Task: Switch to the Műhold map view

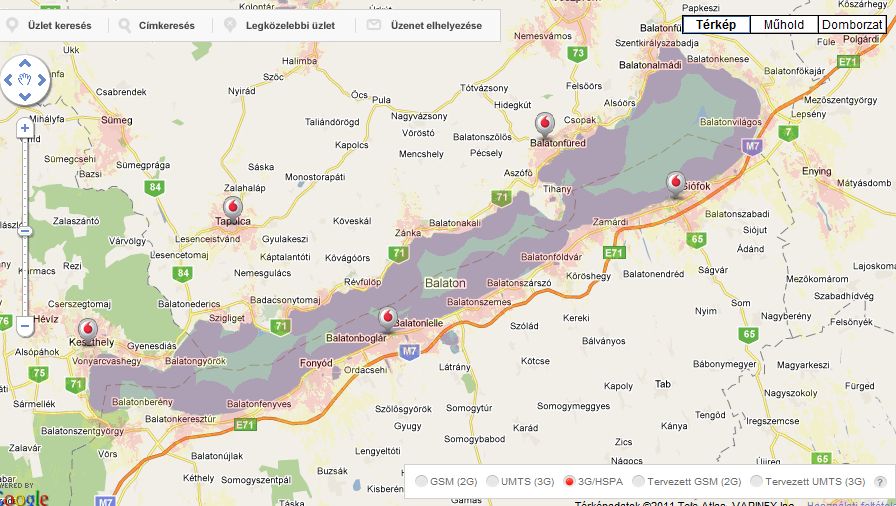Action: pos(783,25)
